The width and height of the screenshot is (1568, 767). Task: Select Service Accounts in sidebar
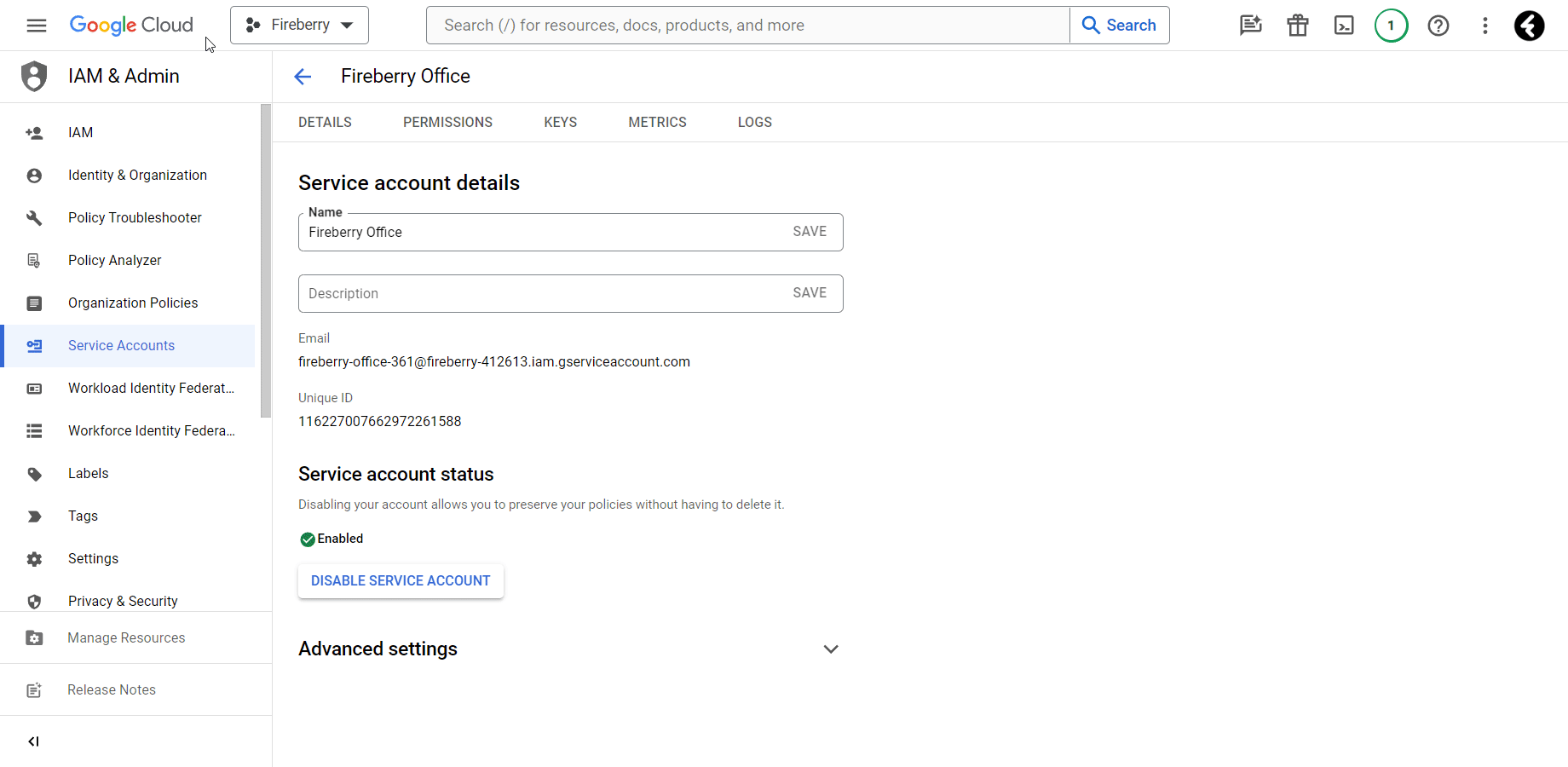(x=130, y=346)
